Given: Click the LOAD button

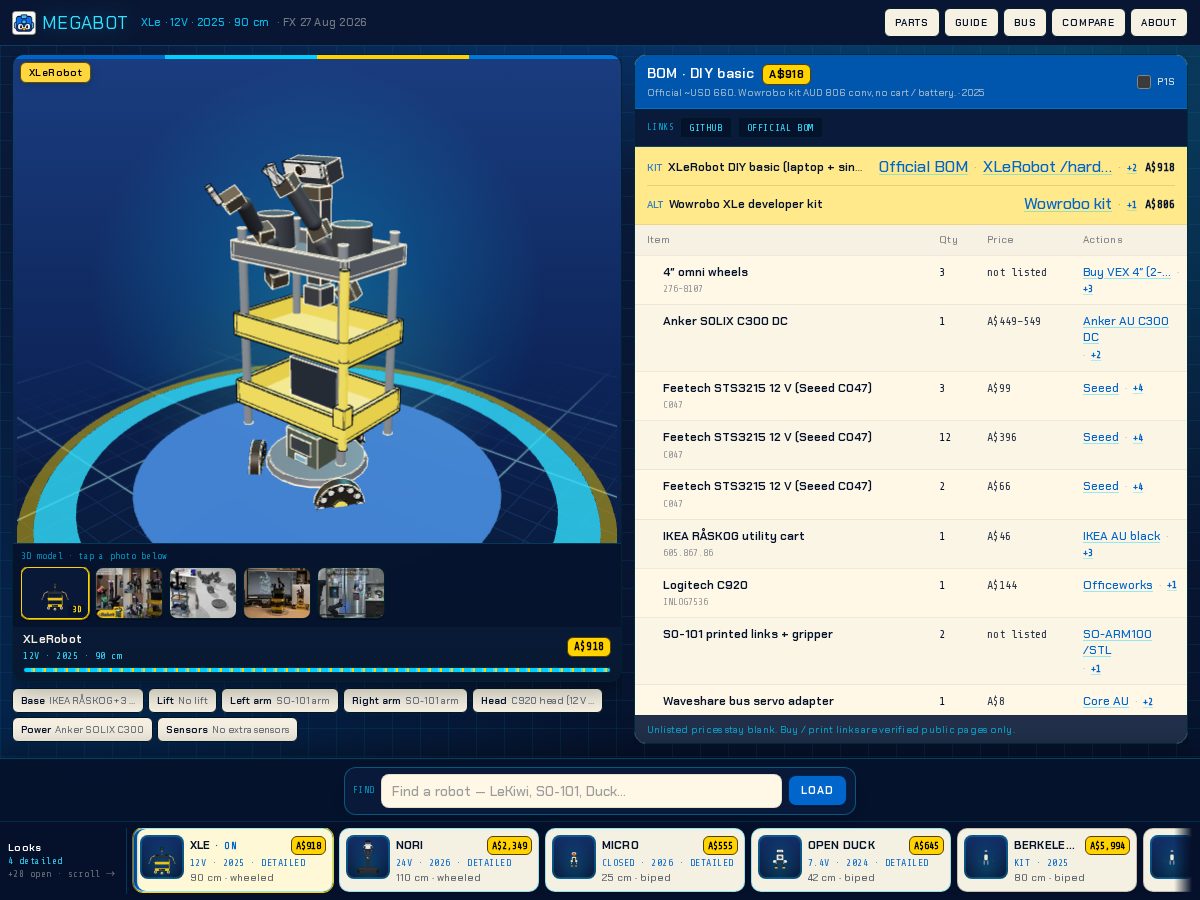Looking at the screenshot, I should tap(817, 790).
